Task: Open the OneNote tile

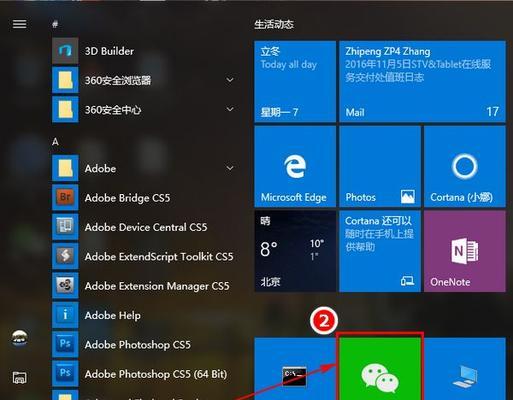Action: point(465,251)
